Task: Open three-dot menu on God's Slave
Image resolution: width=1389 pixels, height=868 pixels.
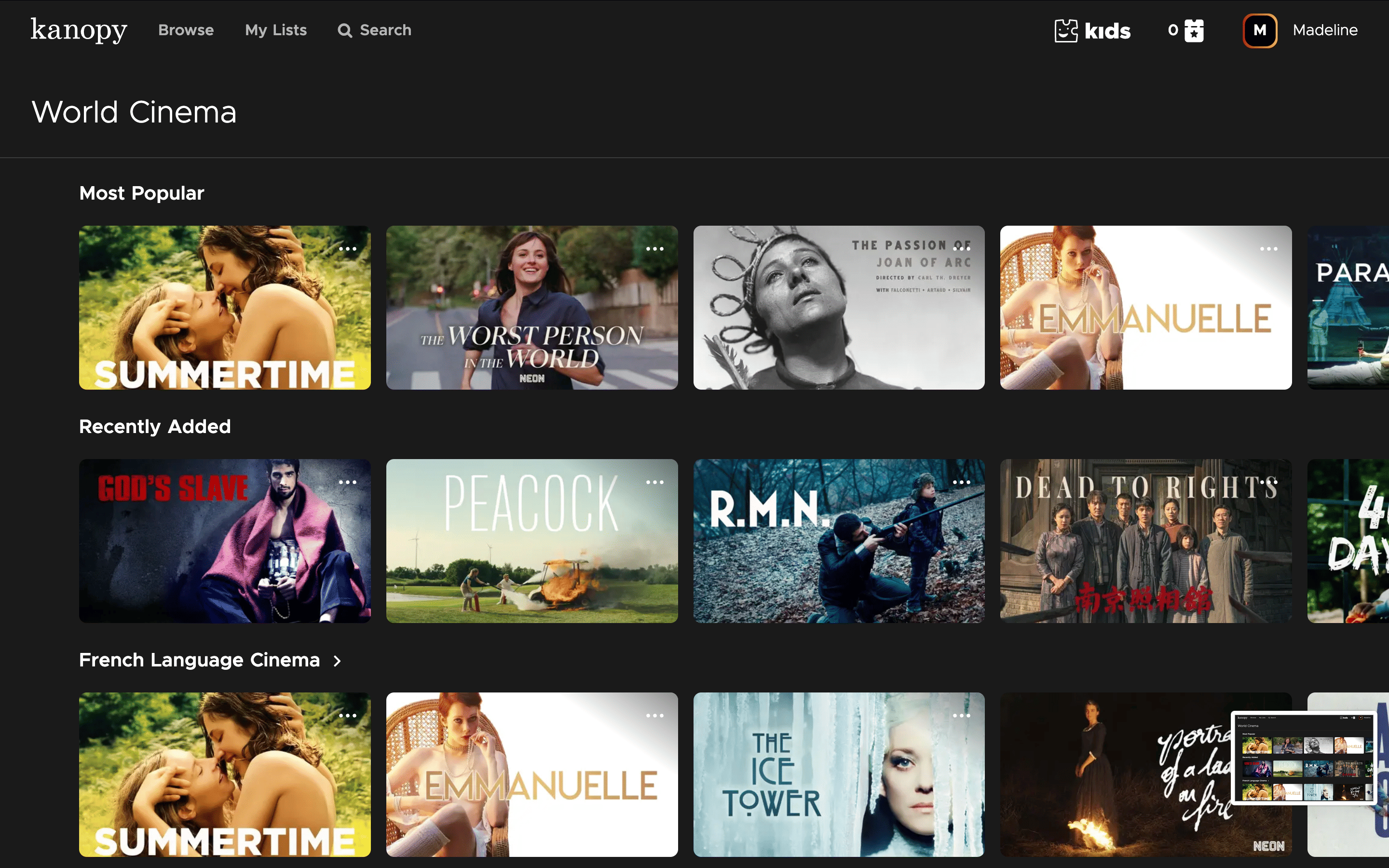Action: [348, 482]
